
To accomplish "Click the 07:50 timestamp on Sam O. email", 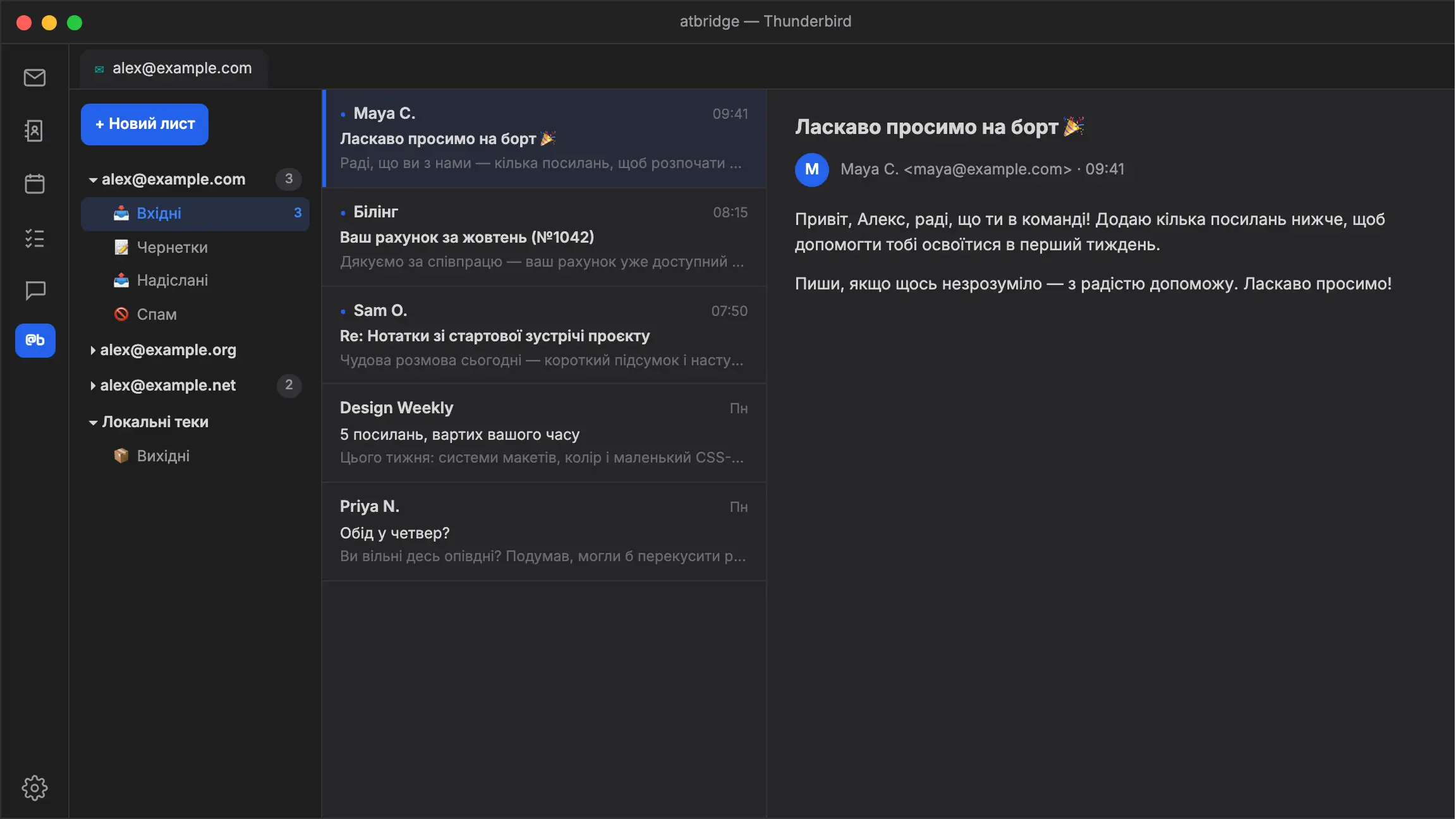I will [x=730, y=312].
